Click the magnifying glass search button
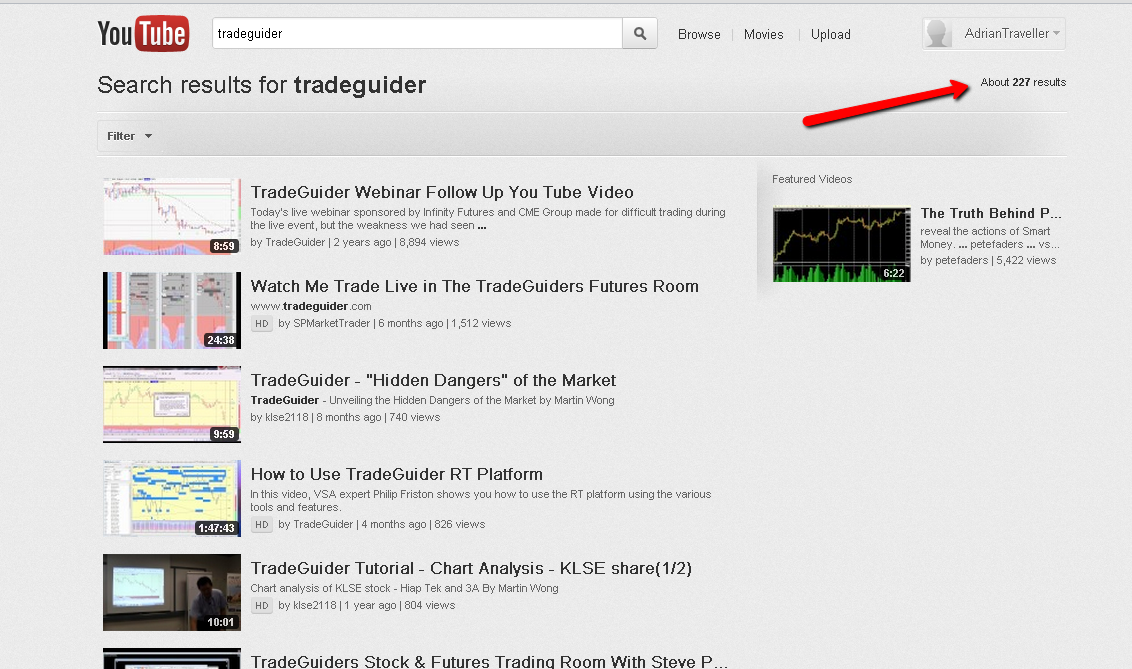The image size is (1132, 669). point(640,33)
